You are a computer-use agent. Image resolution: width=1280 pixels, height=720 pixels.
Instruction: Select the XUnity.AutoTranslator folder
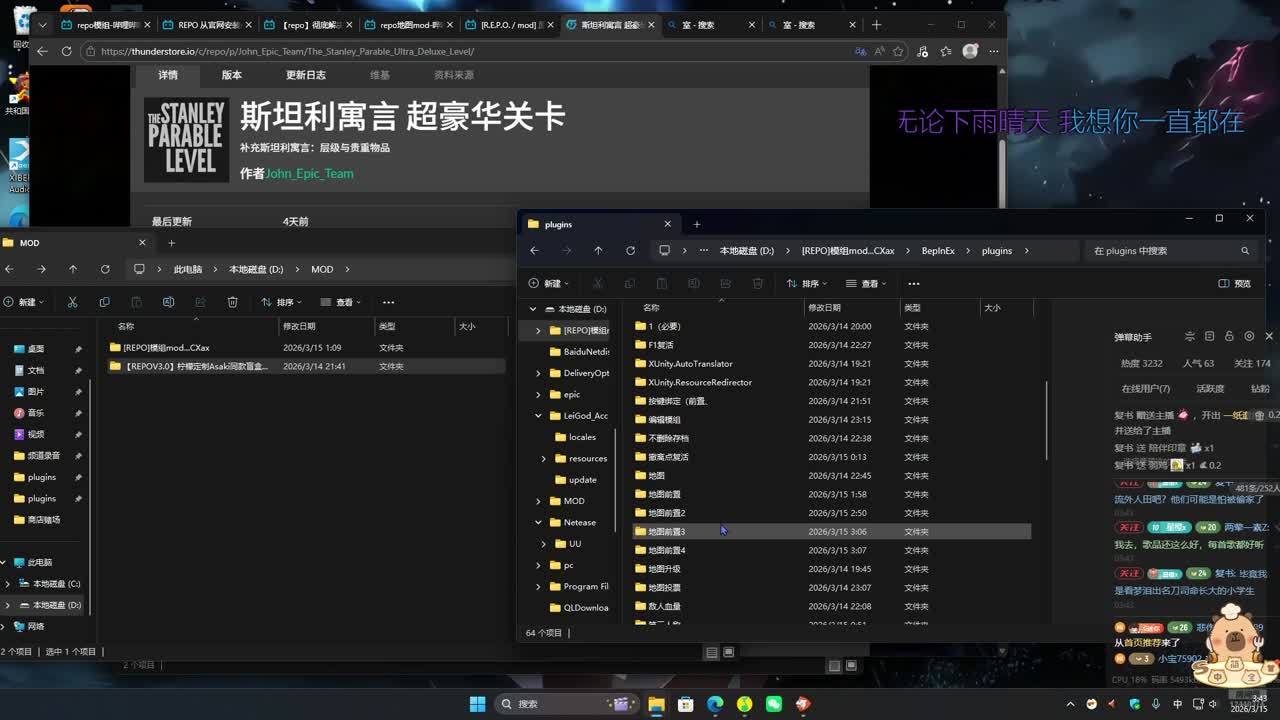690,364
